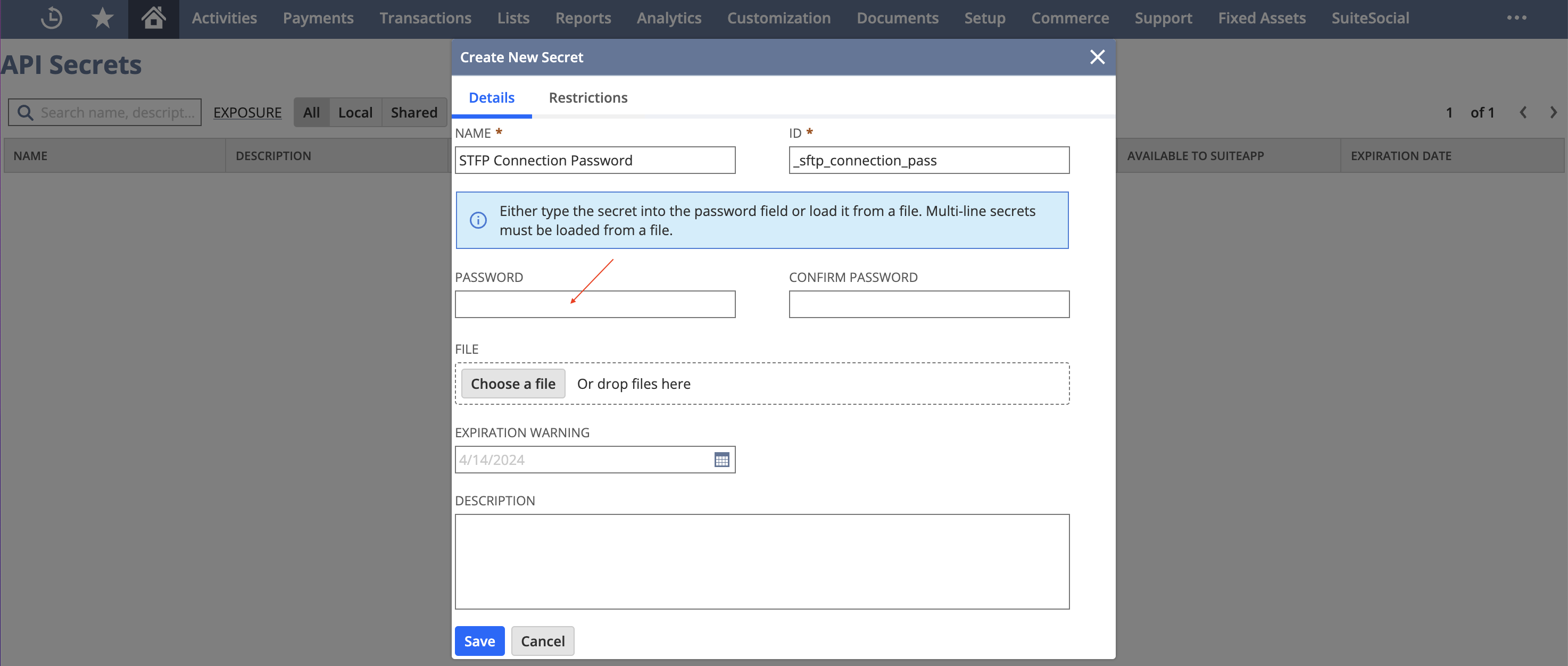This screenshot has width=1568, height=666.
Task: Go to the Home dashboard icon
Action: tap(153, 18)
